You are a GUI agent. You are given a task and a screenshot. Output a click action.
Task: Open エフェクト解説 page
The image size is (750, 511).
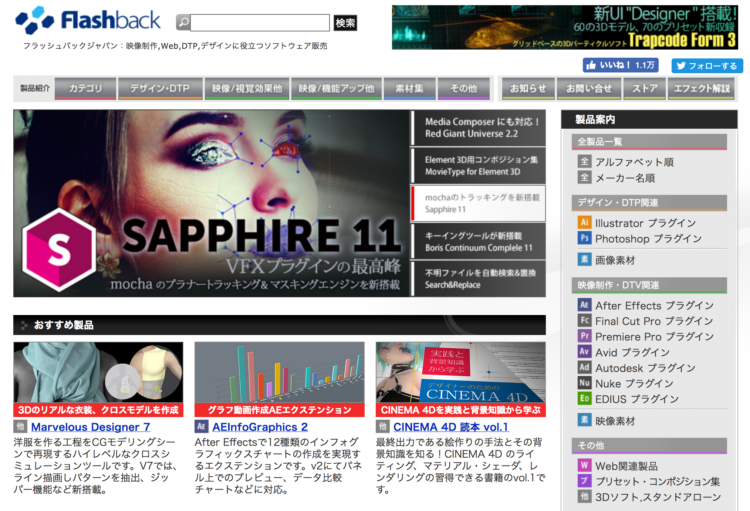[702, 89]
